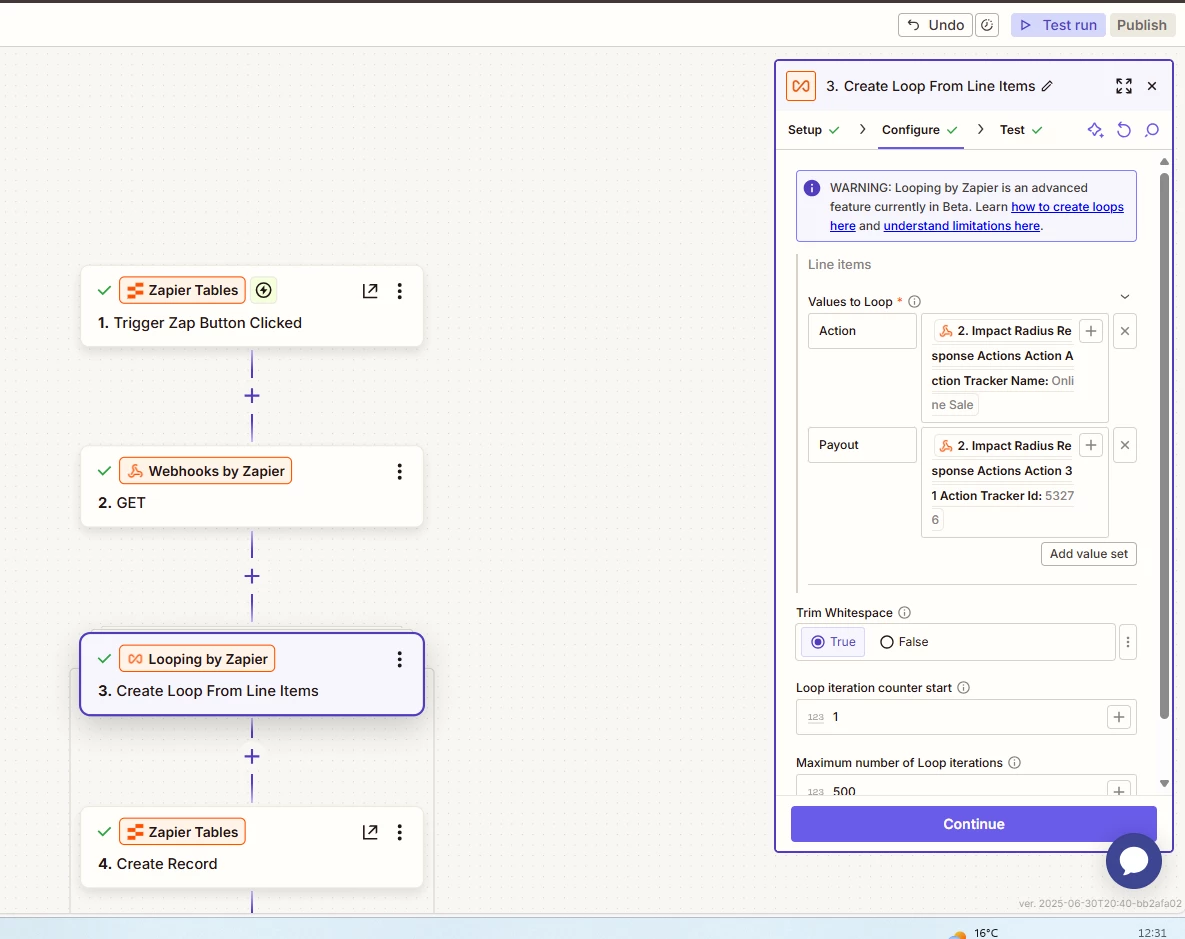Start a Test run
The height and width of the screenshot is (939, 1185).
[1058, 25]
